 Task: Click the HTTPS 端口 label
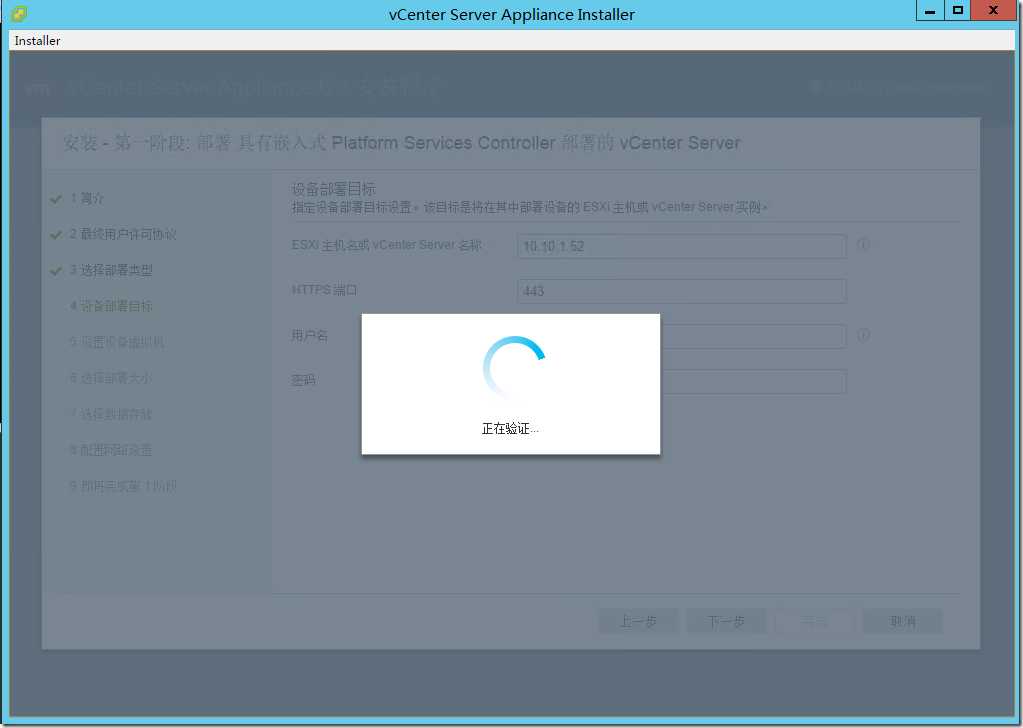324,290
